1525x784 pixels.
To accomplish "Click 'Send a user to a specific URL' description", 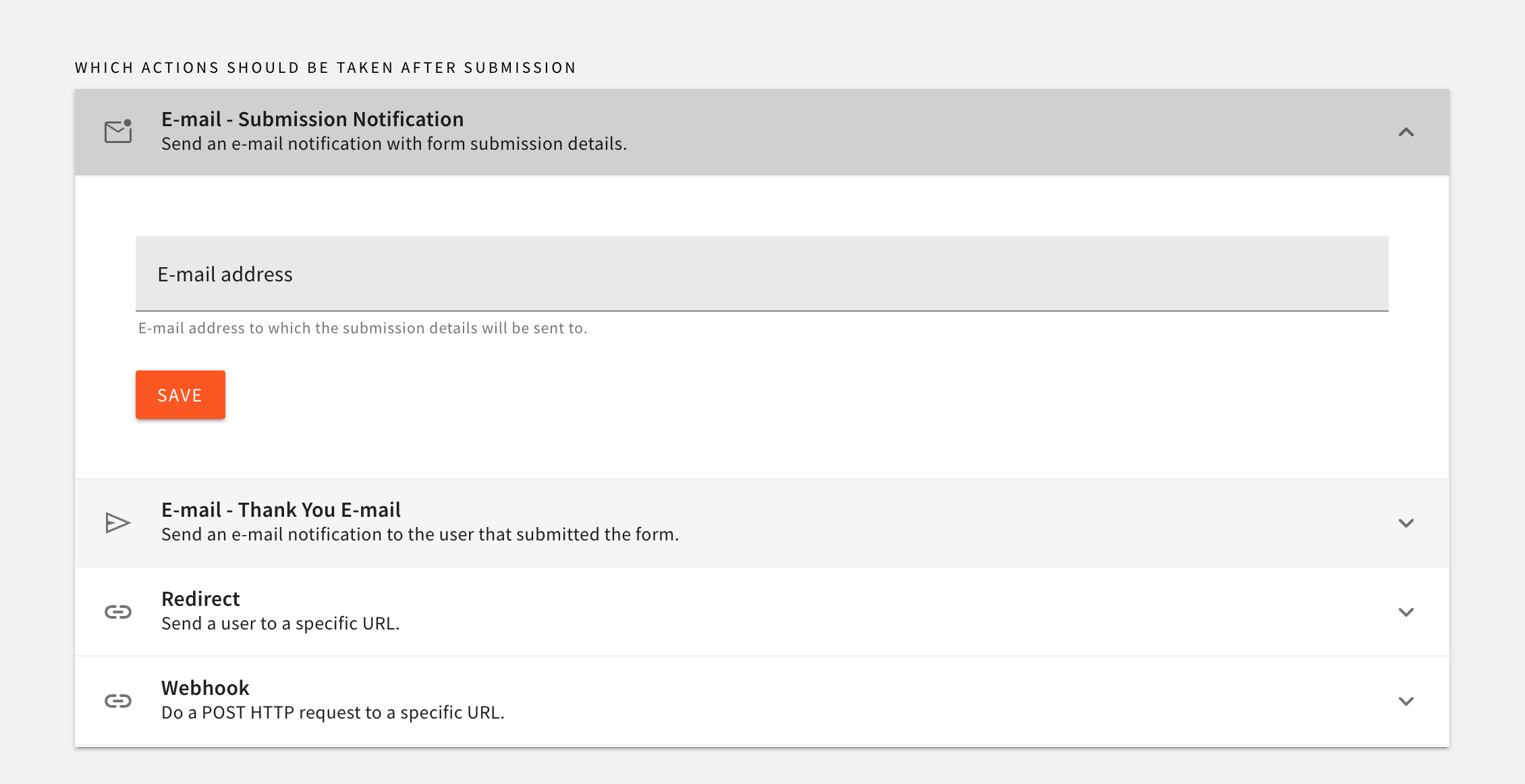I will coord(280,624).
